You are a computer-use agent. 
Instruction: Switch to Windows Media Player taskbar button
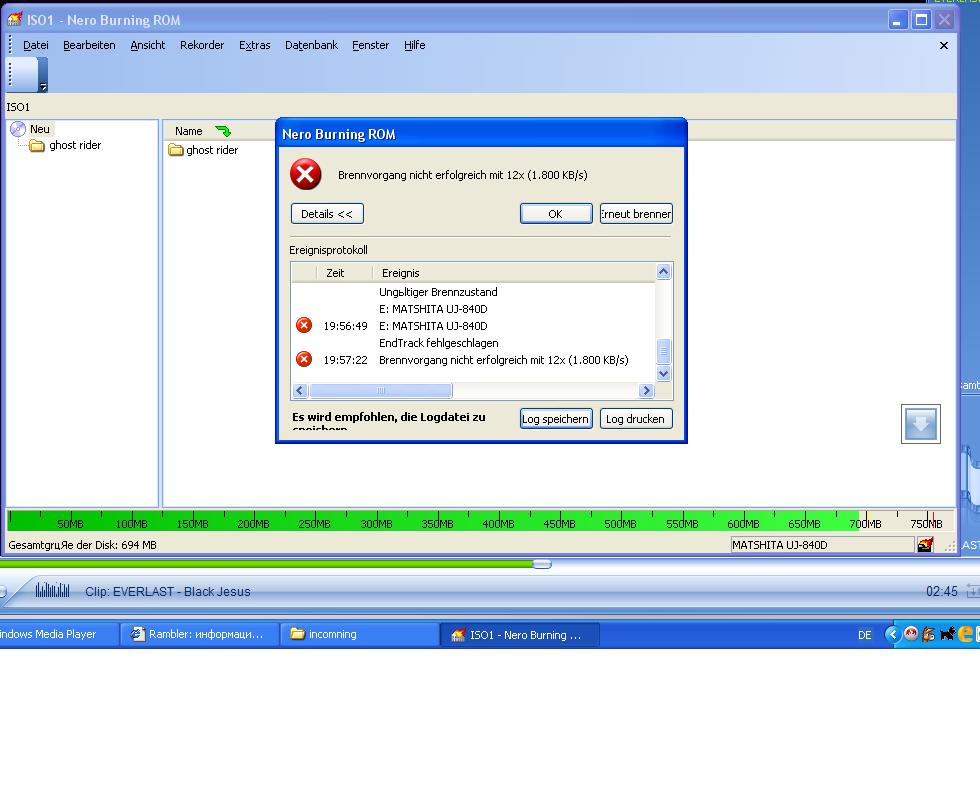[x=59, y=634]
